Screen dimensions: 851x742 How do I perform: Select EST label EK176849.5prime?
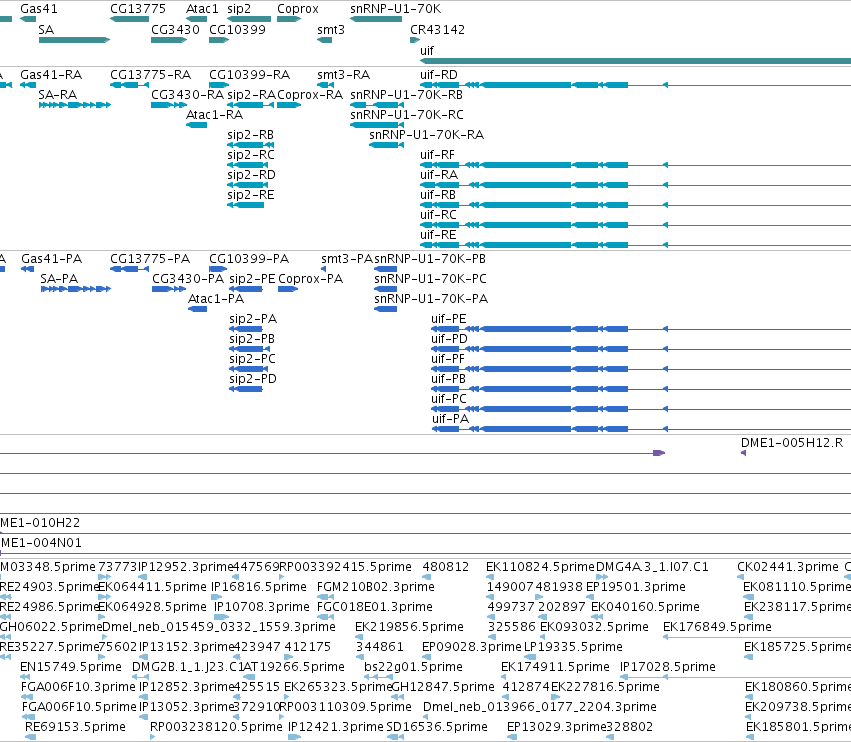717,626
